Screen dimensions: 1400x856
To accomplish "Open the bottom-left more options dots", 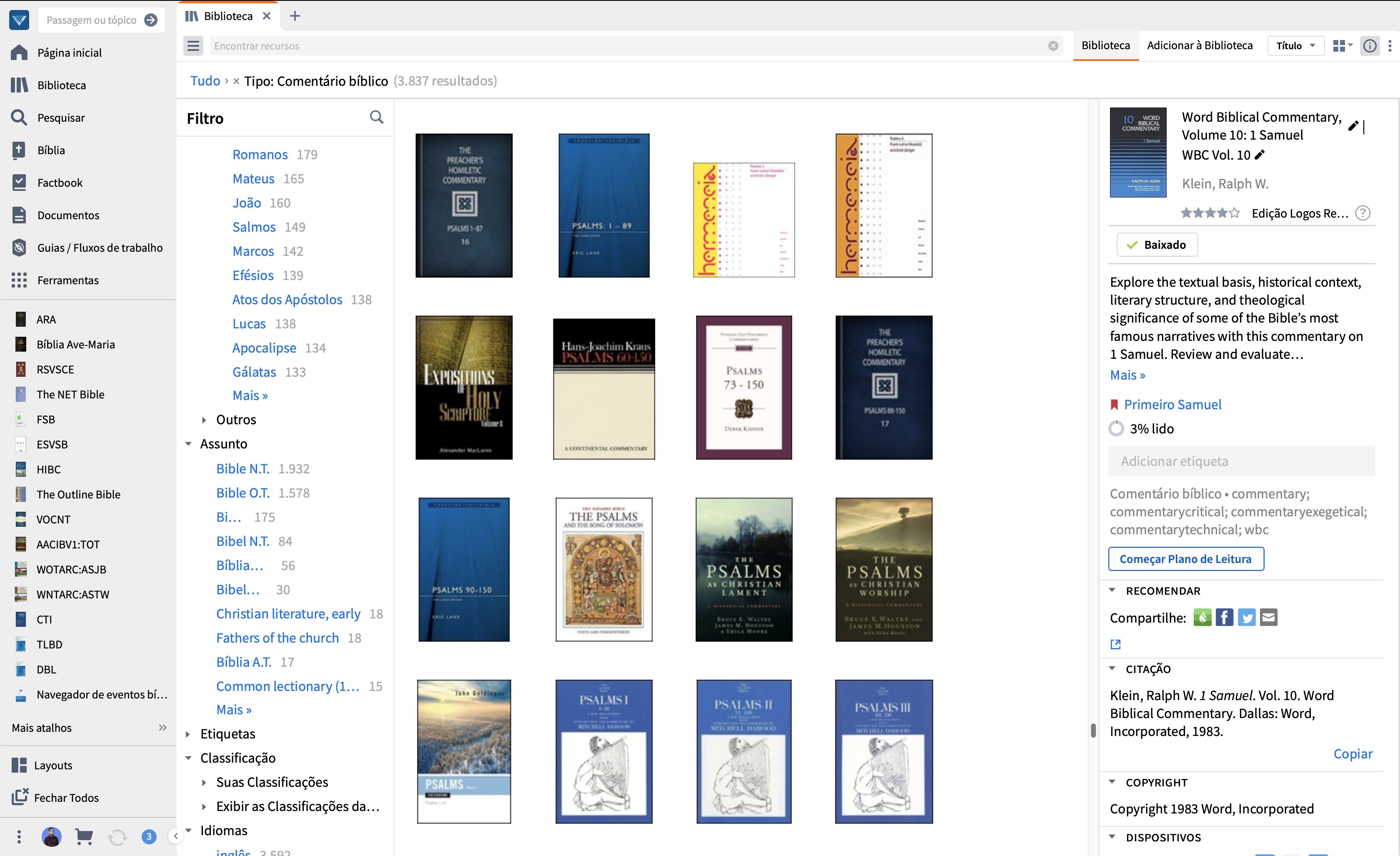I will [x=19, y=837].
